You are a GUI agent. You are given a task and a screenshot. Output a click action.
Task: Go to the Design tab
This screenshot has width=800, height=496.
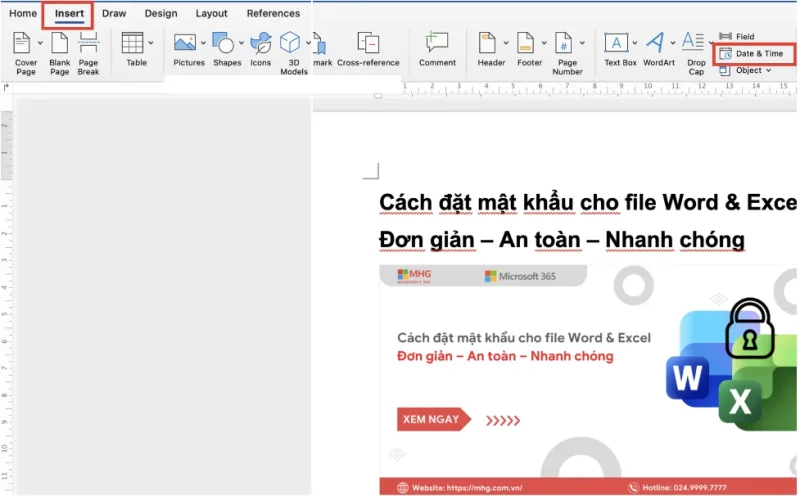pos(161,13)
